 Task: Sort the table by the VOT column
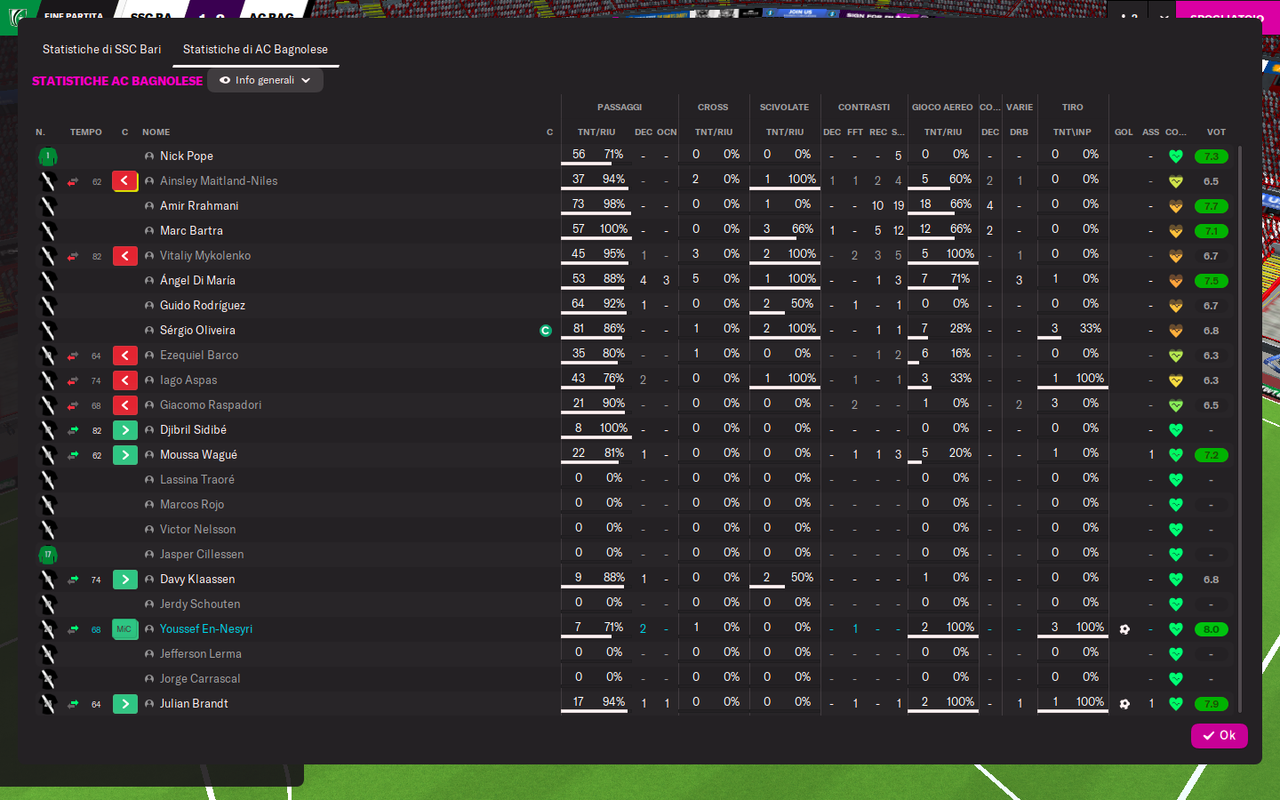tap(1216, 132)
